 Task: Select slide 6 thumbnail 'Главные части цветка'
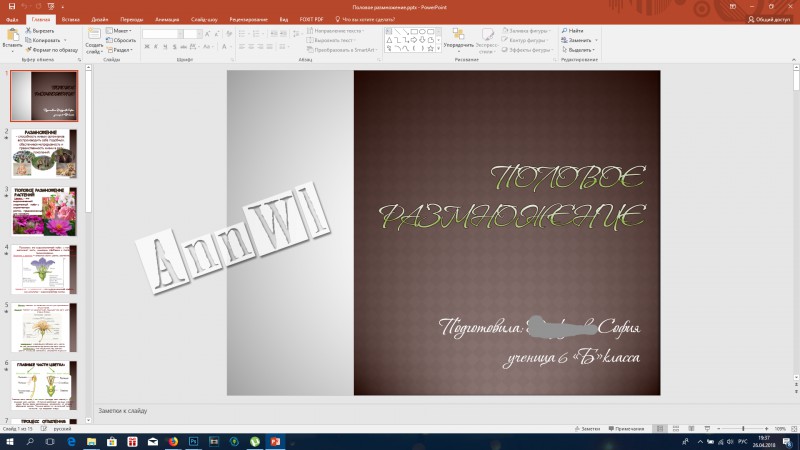point(44,385)
